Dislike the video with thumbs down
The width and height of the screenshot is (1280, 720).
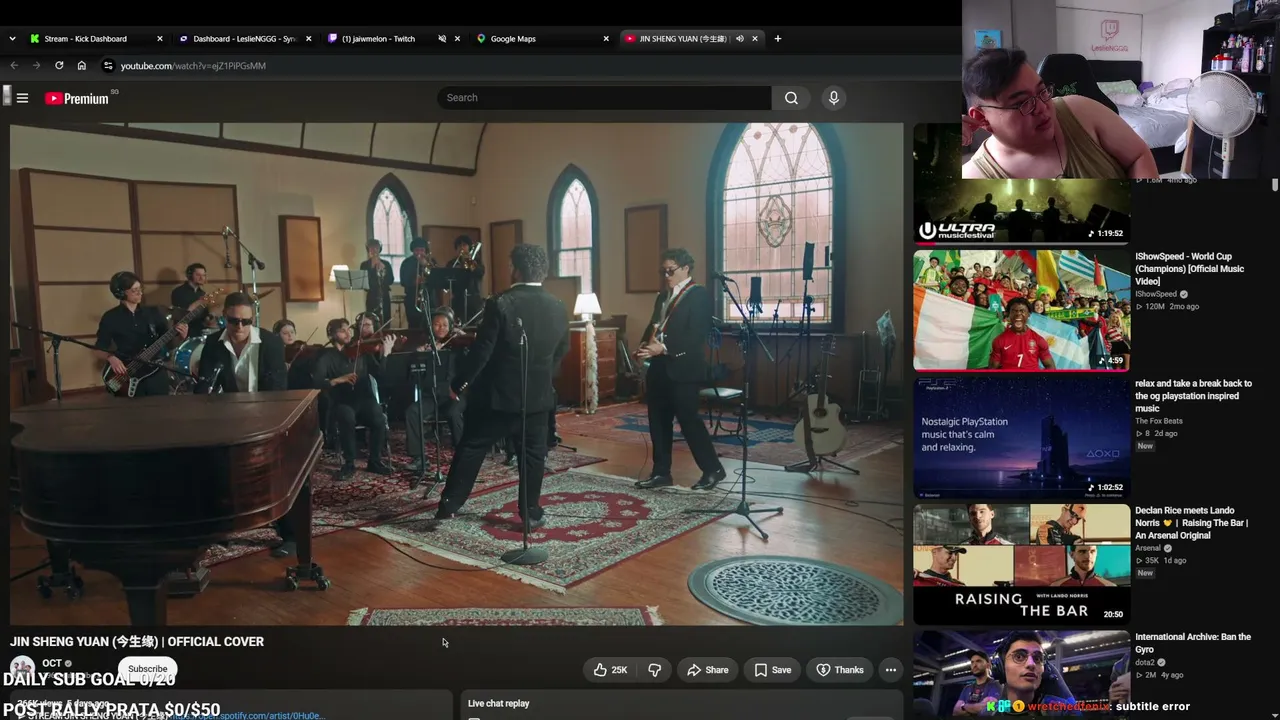click(x=655, y=670)
